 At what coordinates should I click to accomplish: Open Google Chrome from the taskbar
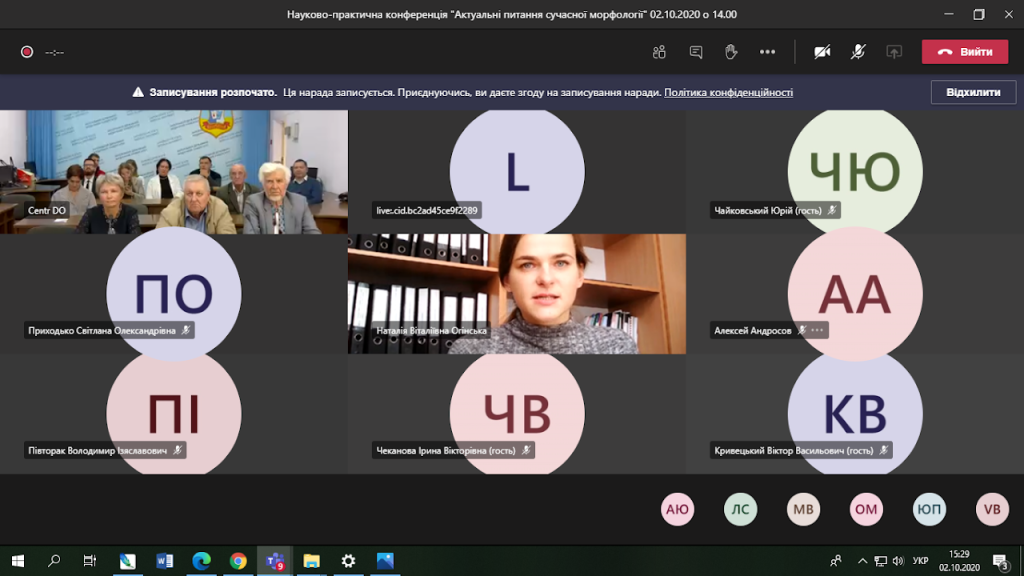pos(238,561)
